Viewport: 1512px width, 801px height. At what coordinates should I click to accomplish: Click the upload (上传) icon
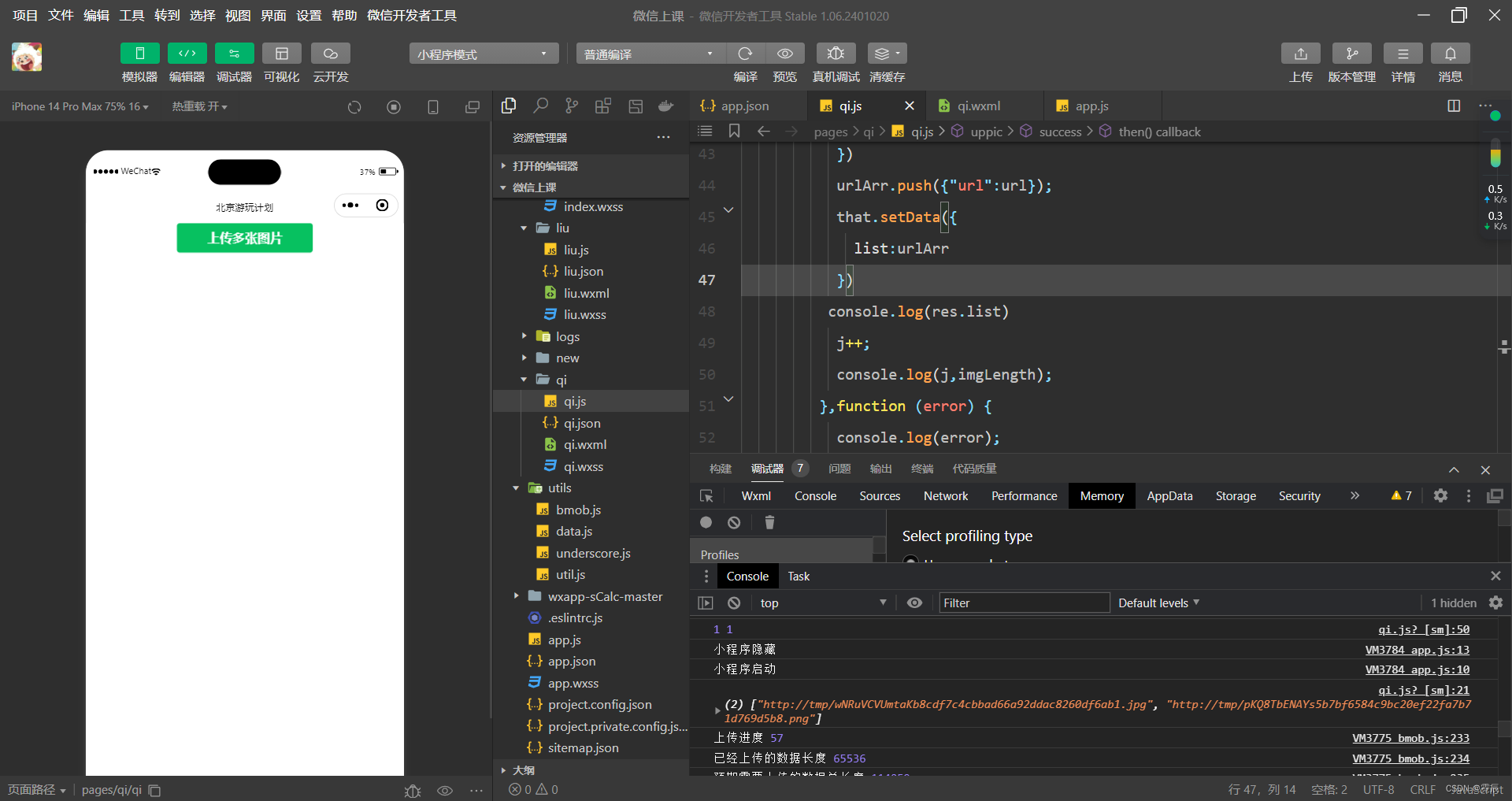tap(1301, 54)
